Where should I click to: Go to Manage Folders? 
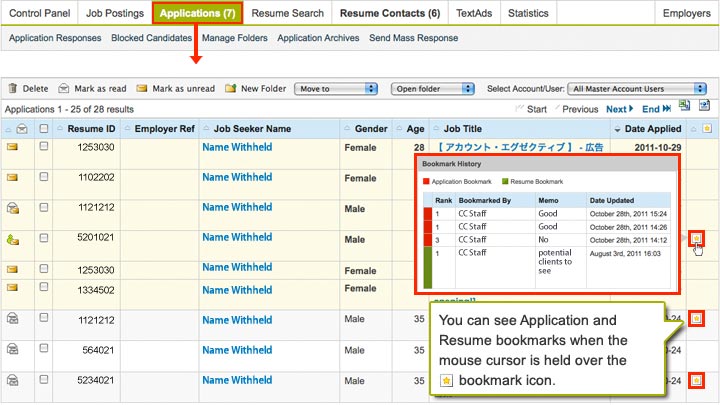(x=235, y=38)
